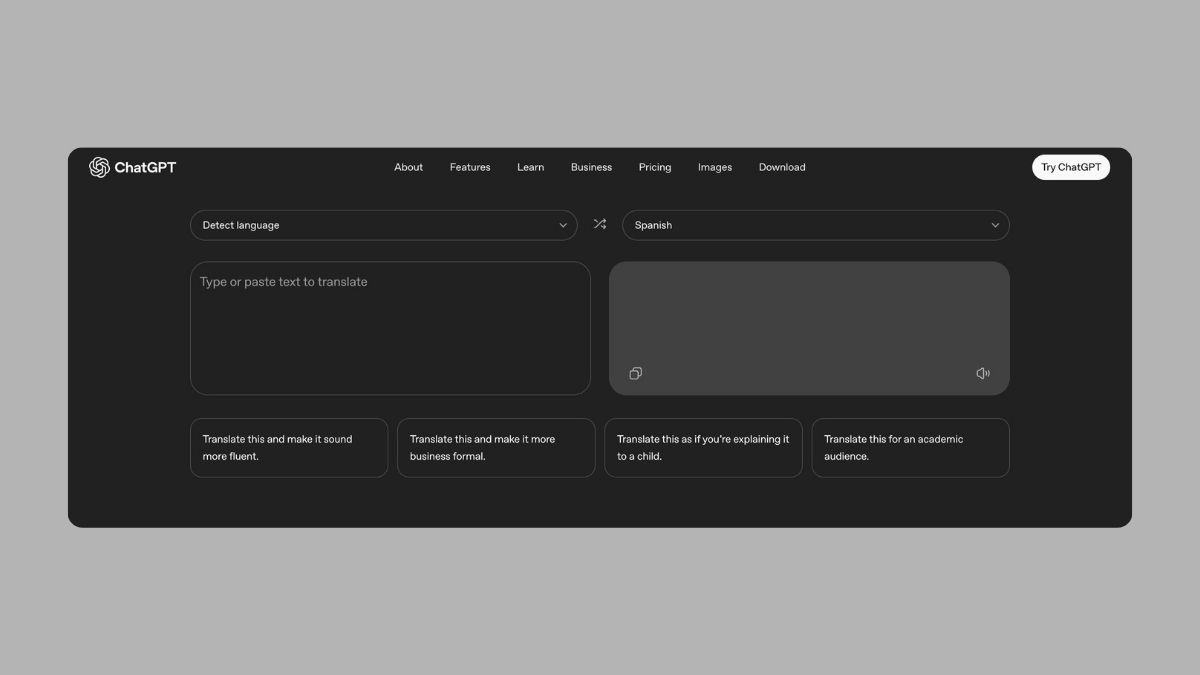Viewport: 1200px width, 675px height.
Task: Open the Business navigation link
Action: click(591, 167)
